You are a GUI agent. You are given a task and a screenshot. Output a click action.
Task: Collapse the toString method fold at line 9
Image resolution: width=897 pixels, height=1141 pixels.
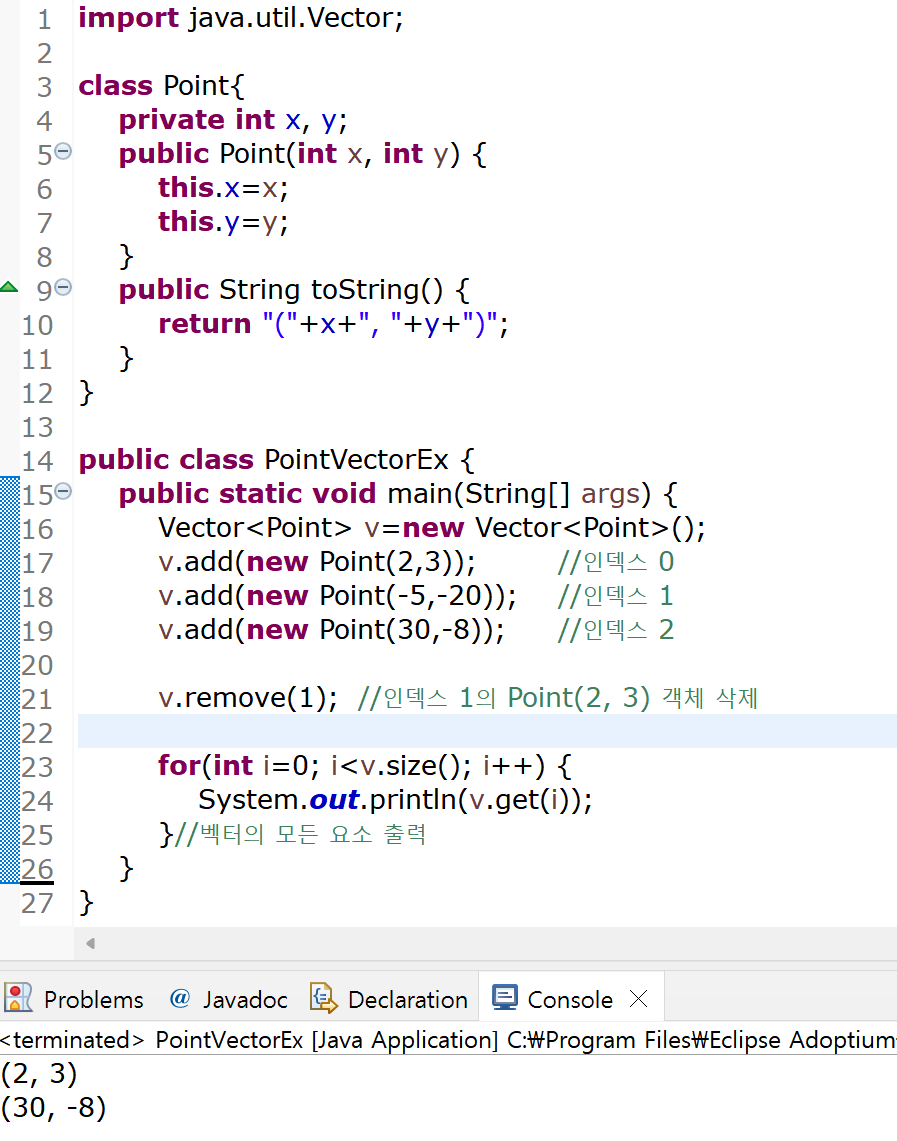(x=63, y=287)
